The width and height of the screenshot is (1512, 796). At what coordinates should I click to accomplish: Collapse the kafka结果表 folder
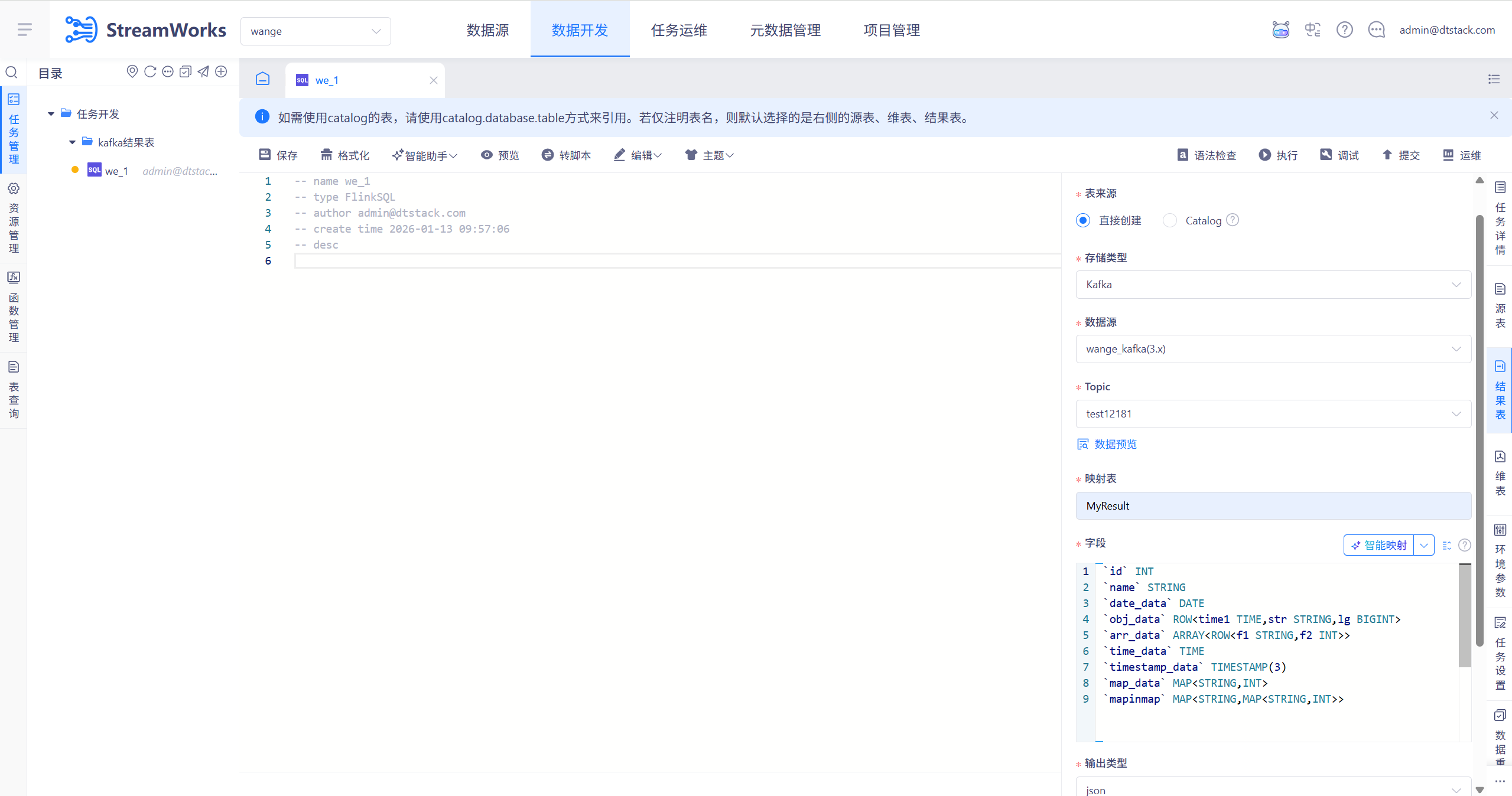tap(72, 142)
